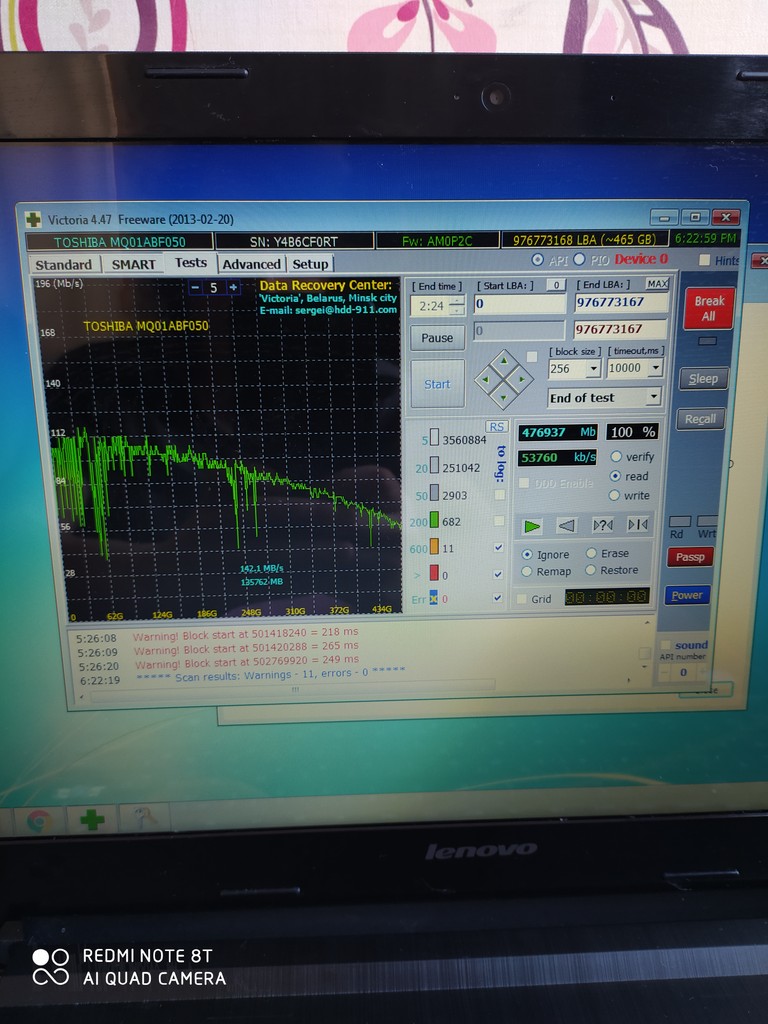Toggle log checkbox for 600 ms blocks
The height and width of the screenshot is (1024, 768).
point(498,547)
